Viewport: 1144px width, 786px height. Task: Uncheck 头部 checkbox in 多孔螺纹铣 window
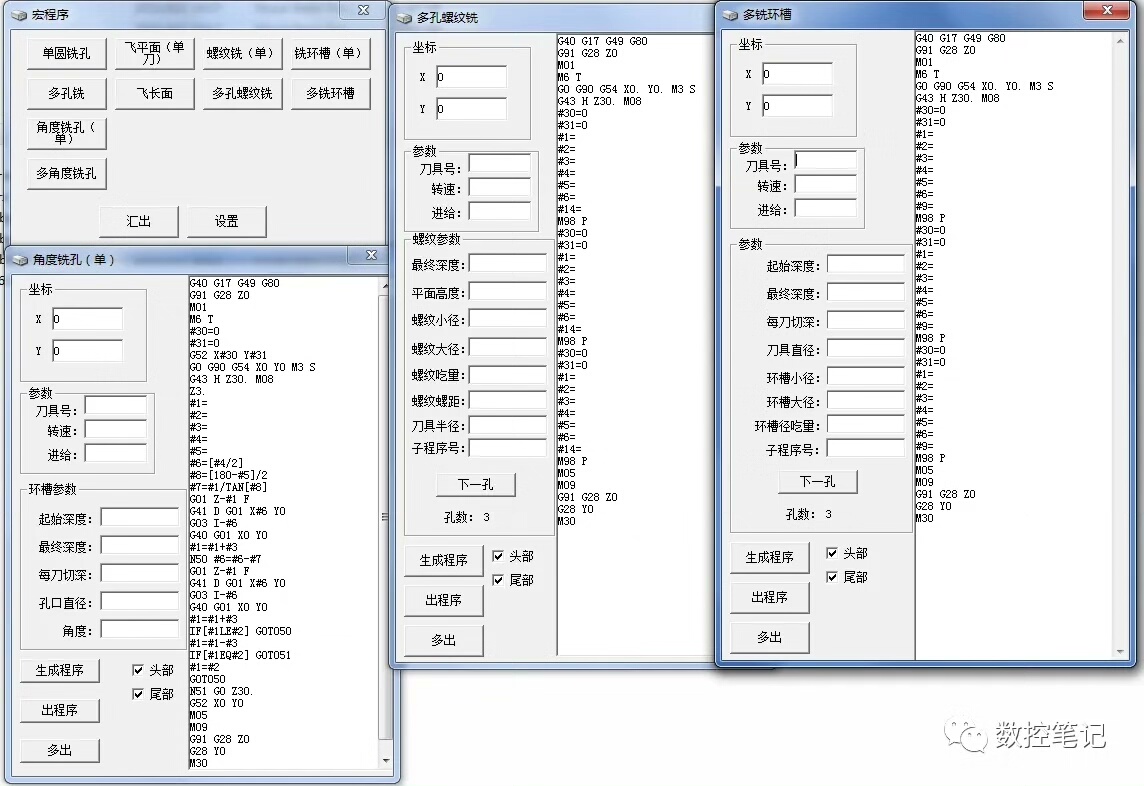498,556
